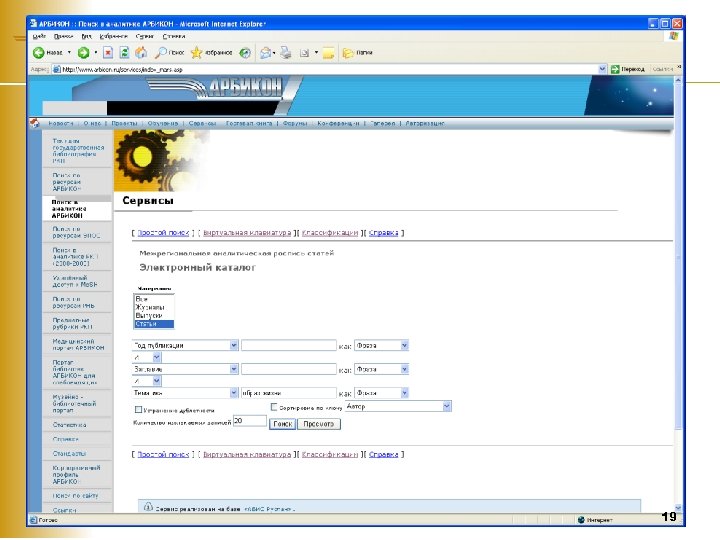Click the Print toolbar icon
Viewport: 720px width, 540px height.
pos(286,53)
